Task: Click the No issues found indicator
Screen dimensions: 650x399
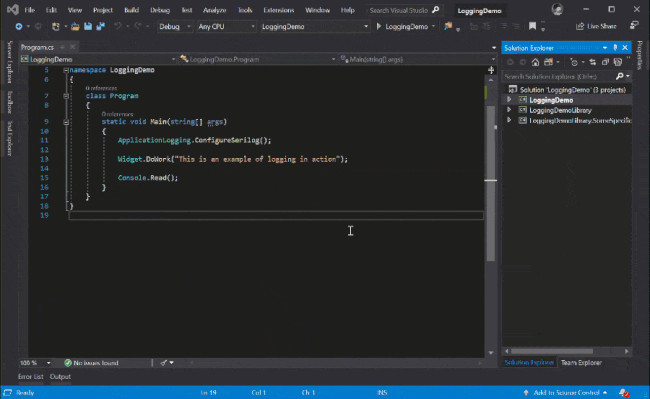Action: tap(91, 363)
